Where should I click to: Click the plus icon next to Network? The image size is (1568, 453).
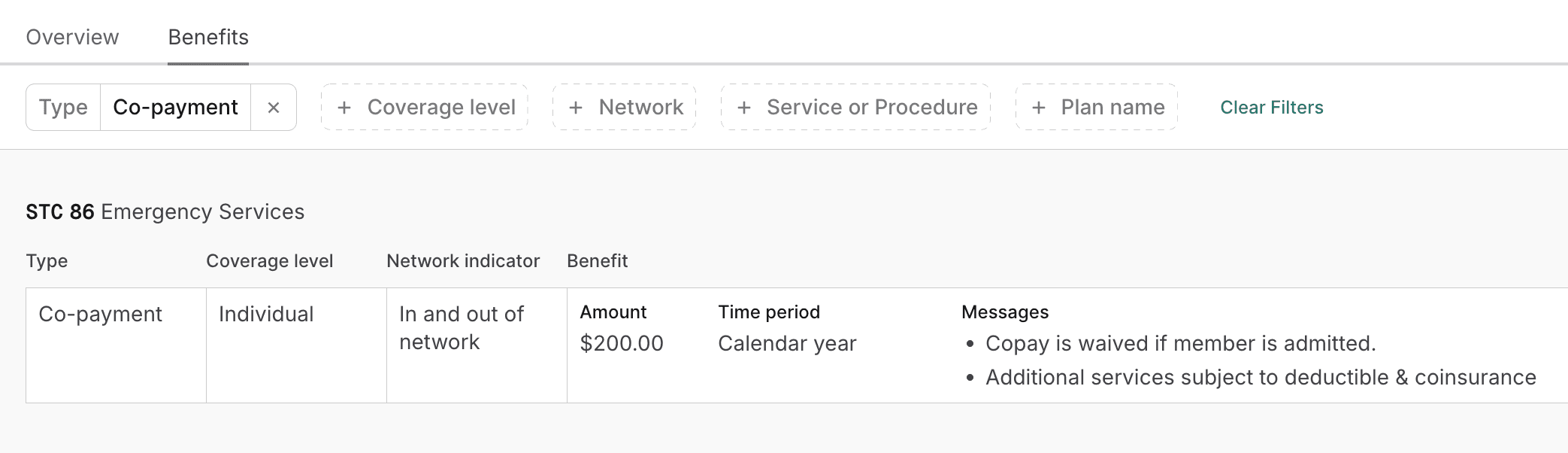coord(576,108)
